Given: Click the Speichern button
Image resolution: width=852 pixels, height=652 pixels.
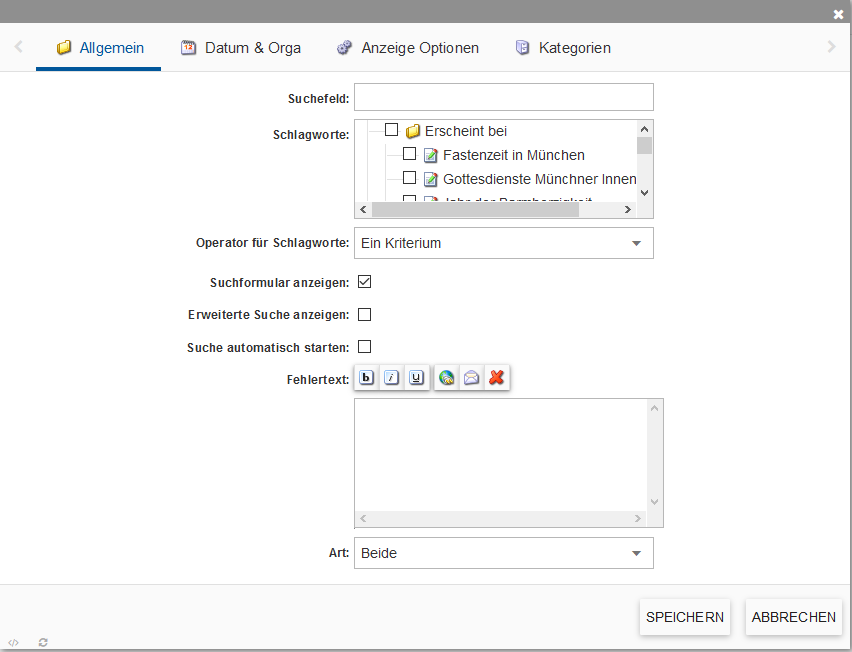Looking at the screenshot, I should point(685,617).
